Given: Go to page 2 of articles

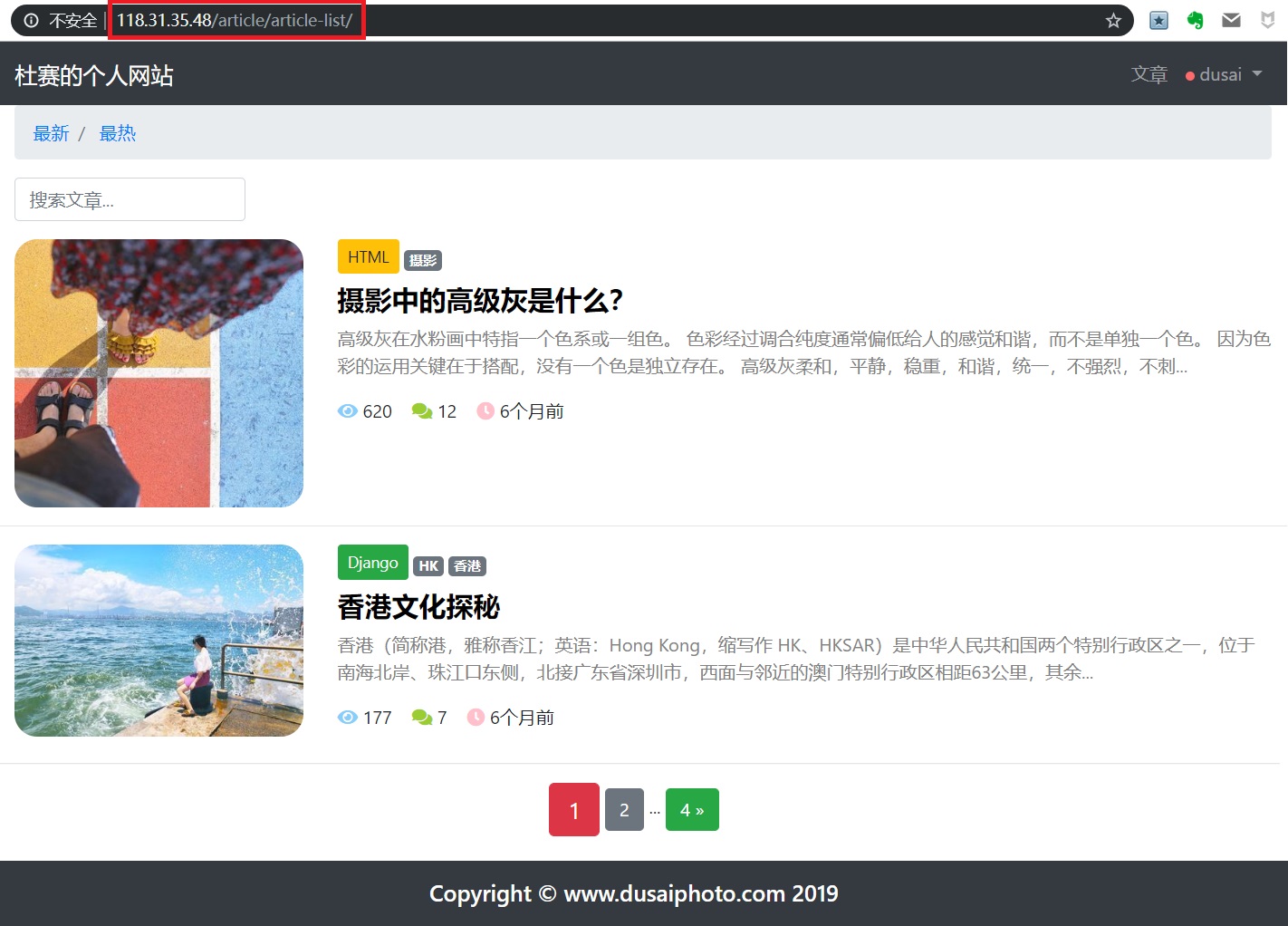Looking at the screenshot, I should coord(624,810).
